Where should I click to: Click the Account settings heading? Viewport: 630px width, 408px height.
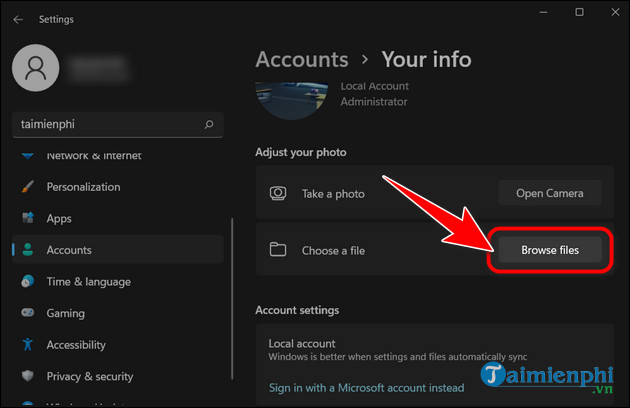click(x=297, y=310)
